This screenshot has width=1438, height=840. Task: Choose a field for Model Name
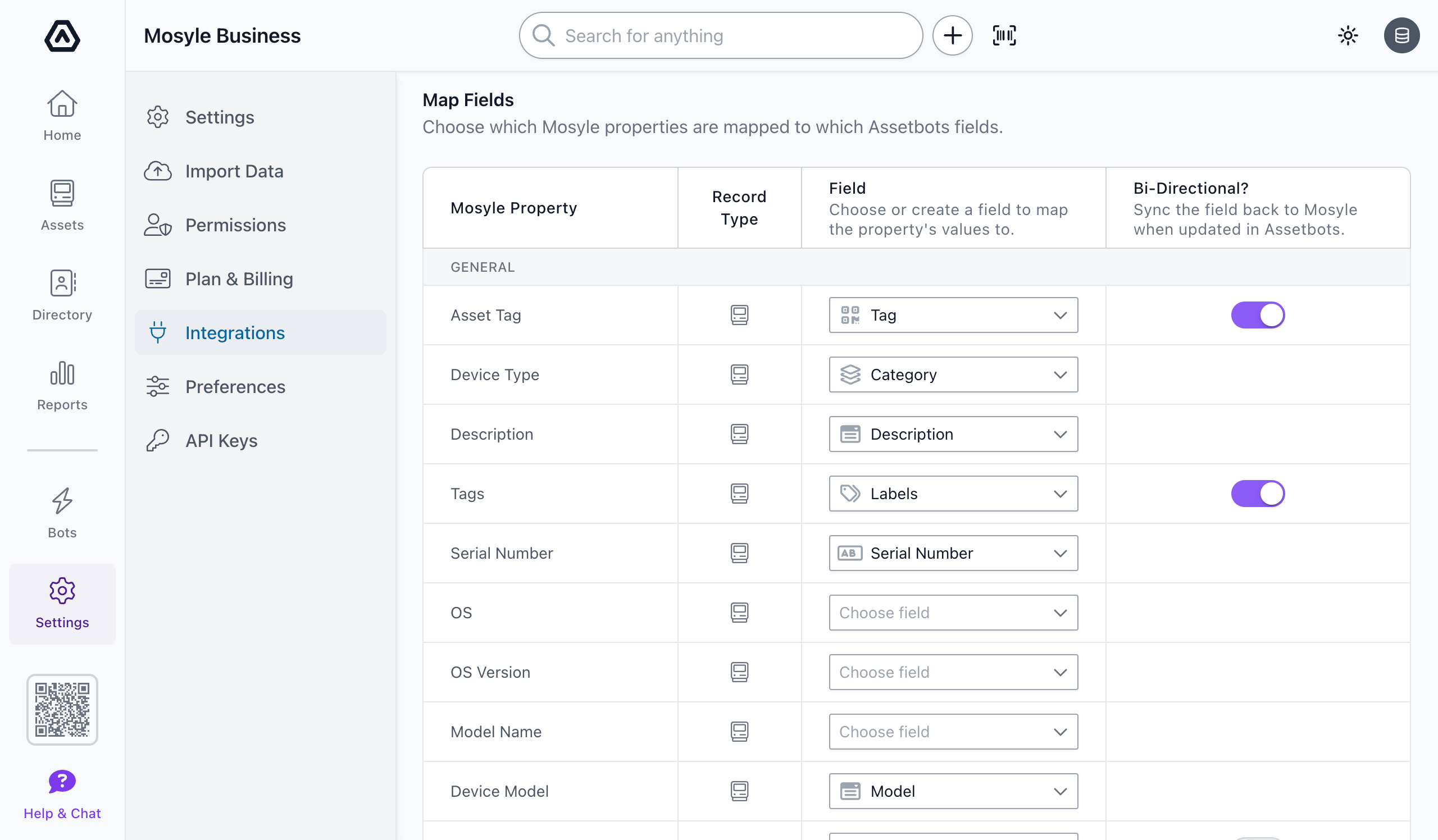click(x=953, y=732)
